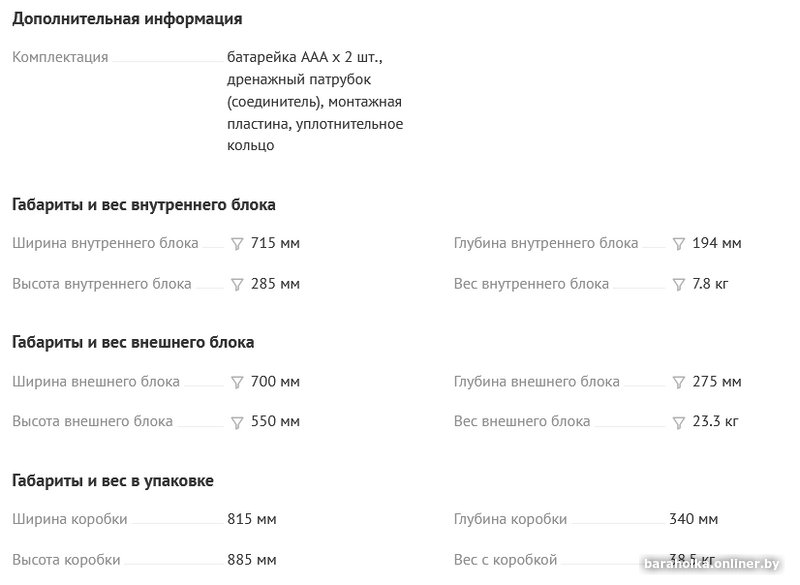Click filter icon next to 23.3 кг weight
The height and width of the screenshot is (585, 800).
(679, 422)
